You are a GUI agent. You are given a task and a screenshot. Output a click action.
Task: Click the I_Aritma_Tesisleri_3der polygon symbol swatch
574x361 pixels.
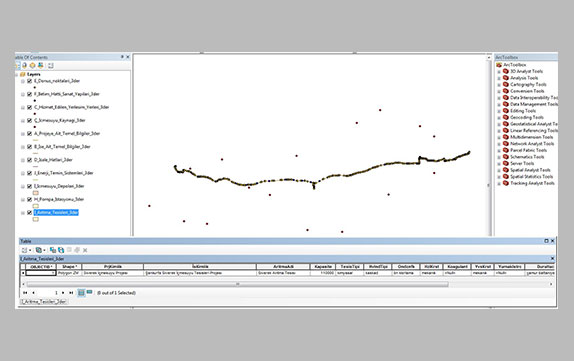click(x=36, y=219)
